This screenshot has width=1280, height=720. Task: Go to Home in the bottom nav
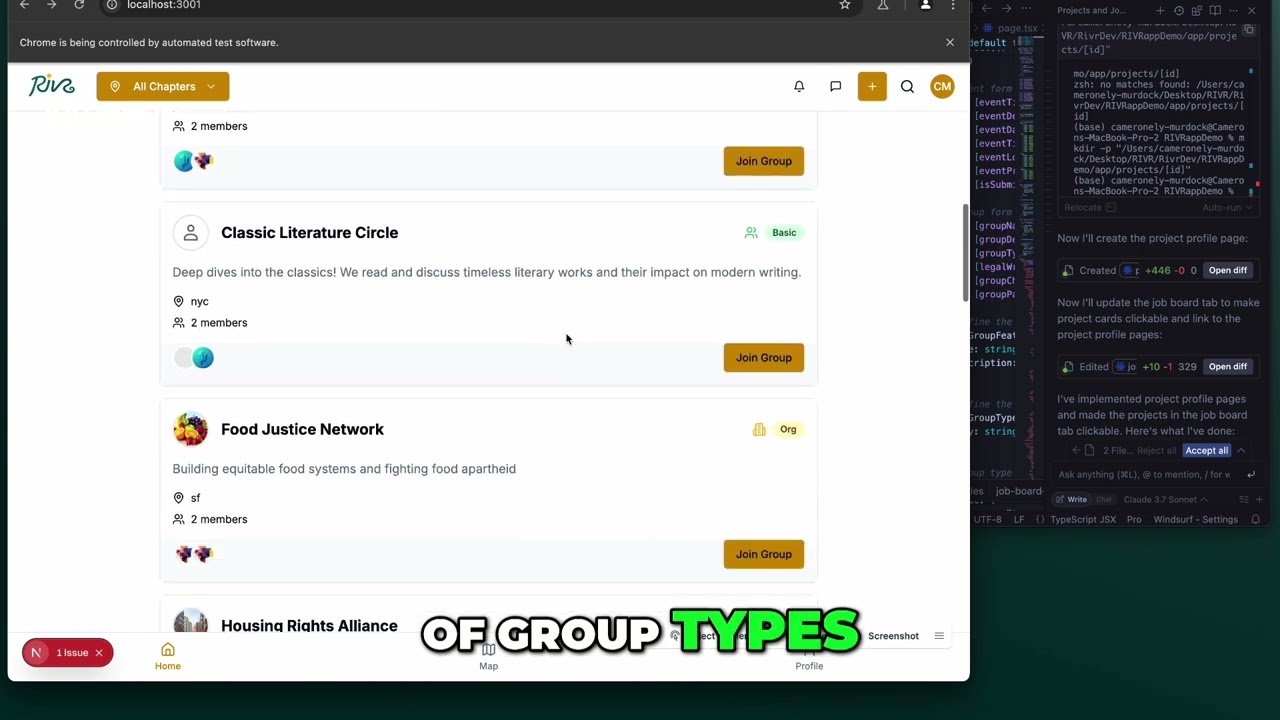pyautogui.click(x=168, y=656)
